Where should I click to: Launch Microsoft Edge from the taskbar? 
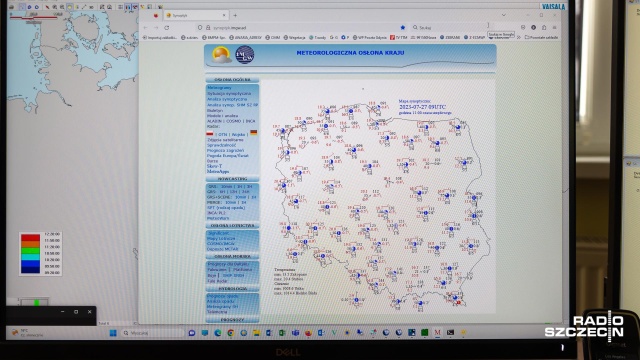218,333
